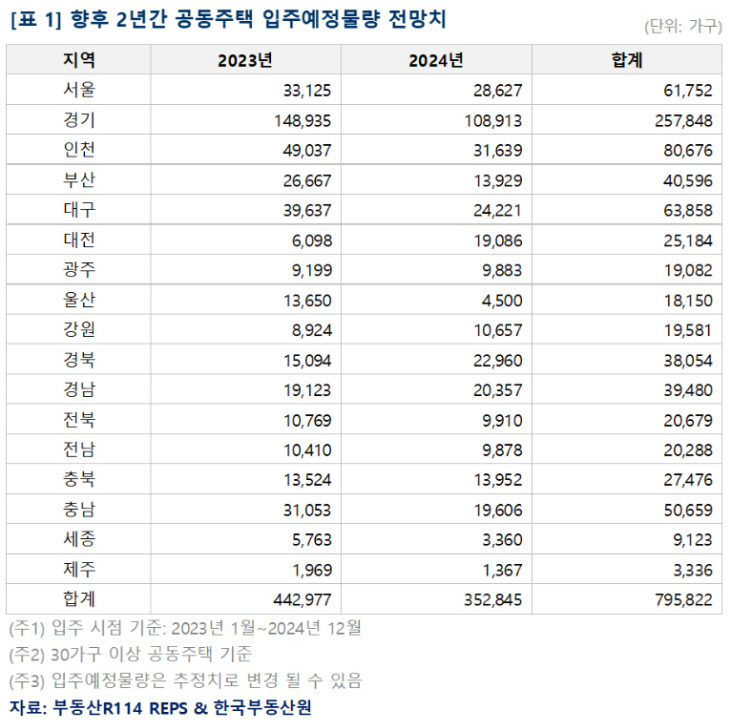Click the value 9,878
This screenshot has height=728, width=730.
(502, 451)
